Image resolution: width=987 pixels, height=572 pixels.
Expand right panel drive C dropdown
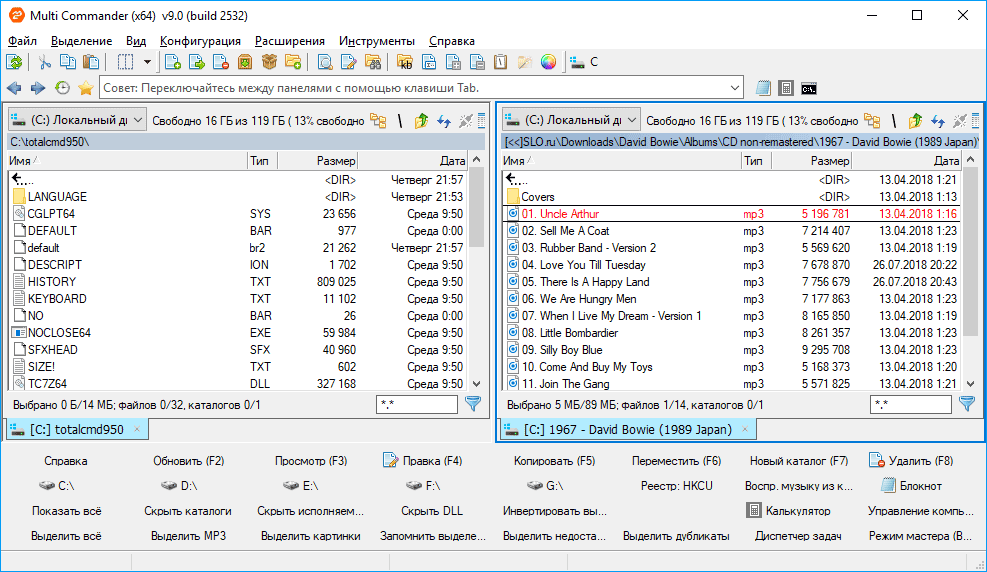coord(633,120)
